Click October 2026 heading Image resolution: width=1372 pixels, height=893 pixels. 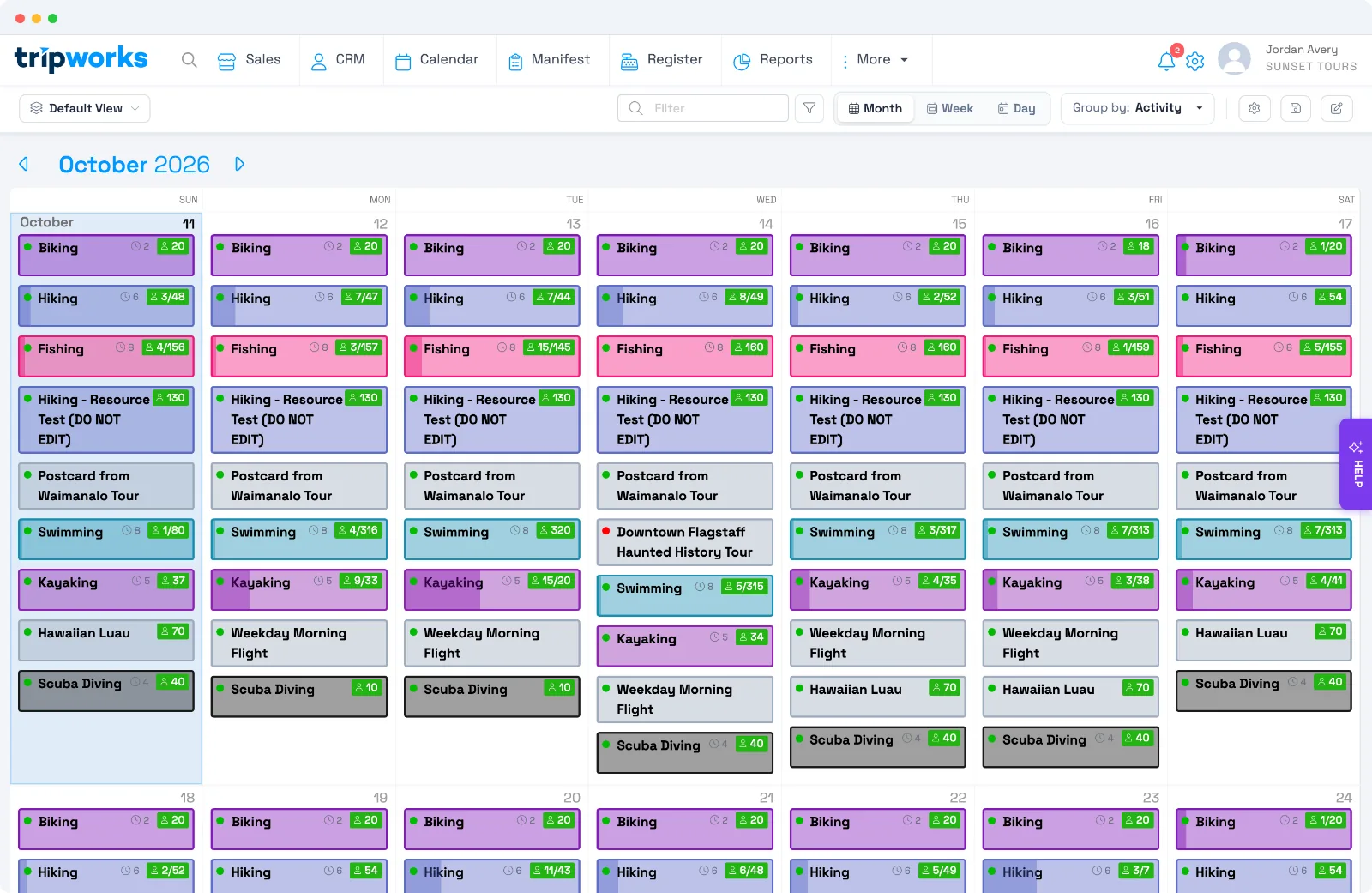(135, 164)
